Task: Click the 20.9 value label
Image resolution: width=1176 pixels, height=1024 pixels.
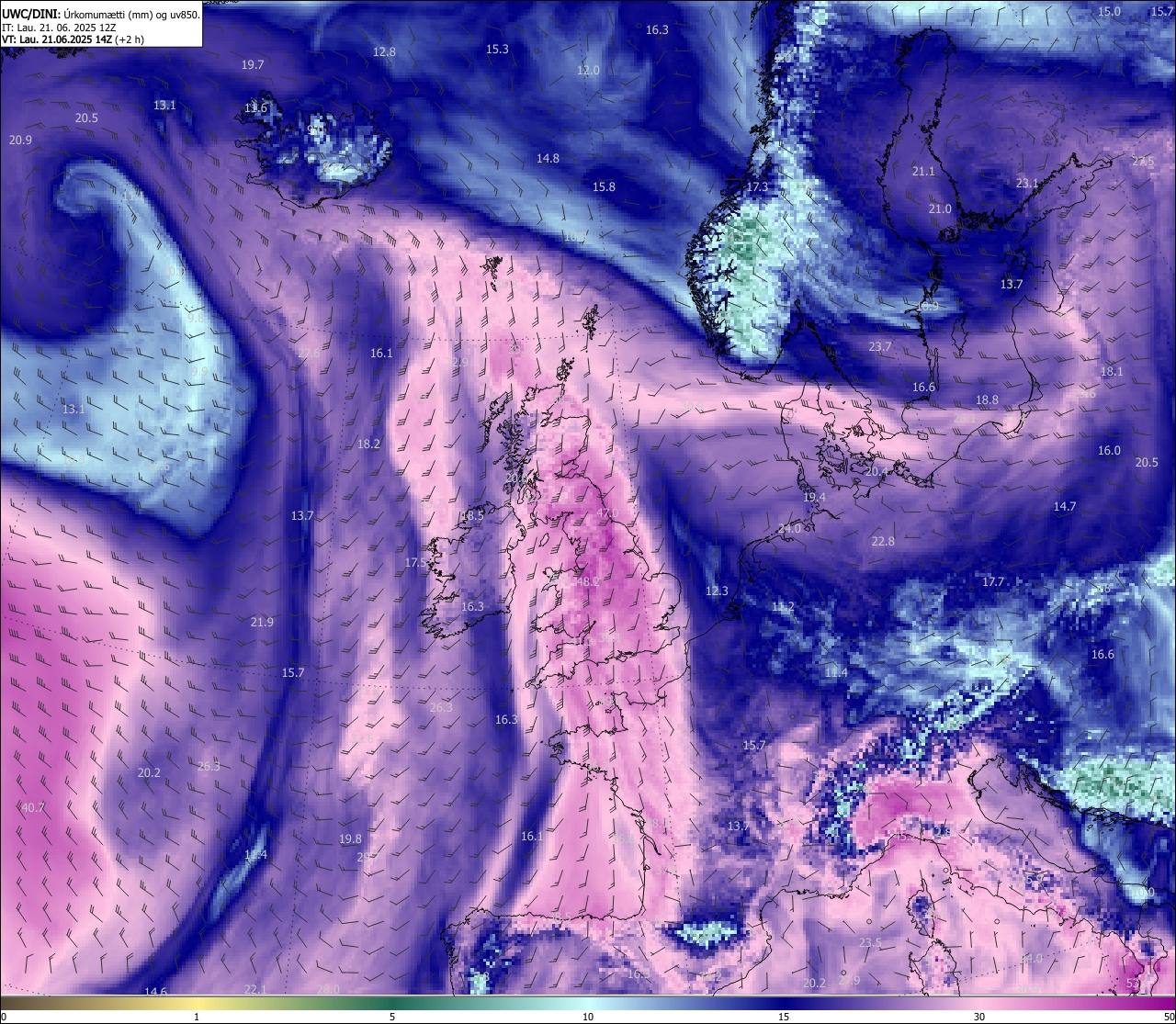Action: point(20,141)
